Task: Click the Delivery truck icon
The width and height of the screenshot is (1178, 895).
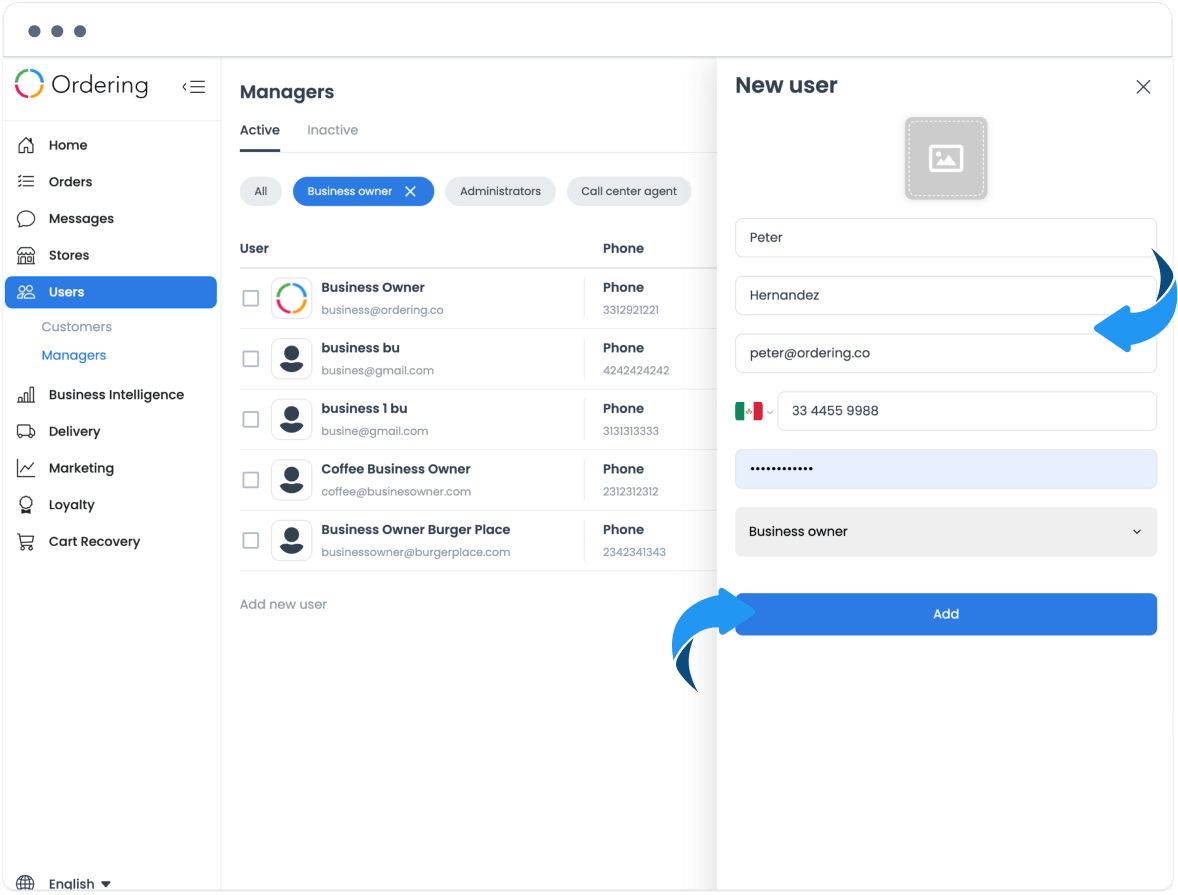Action: [26, 431]
